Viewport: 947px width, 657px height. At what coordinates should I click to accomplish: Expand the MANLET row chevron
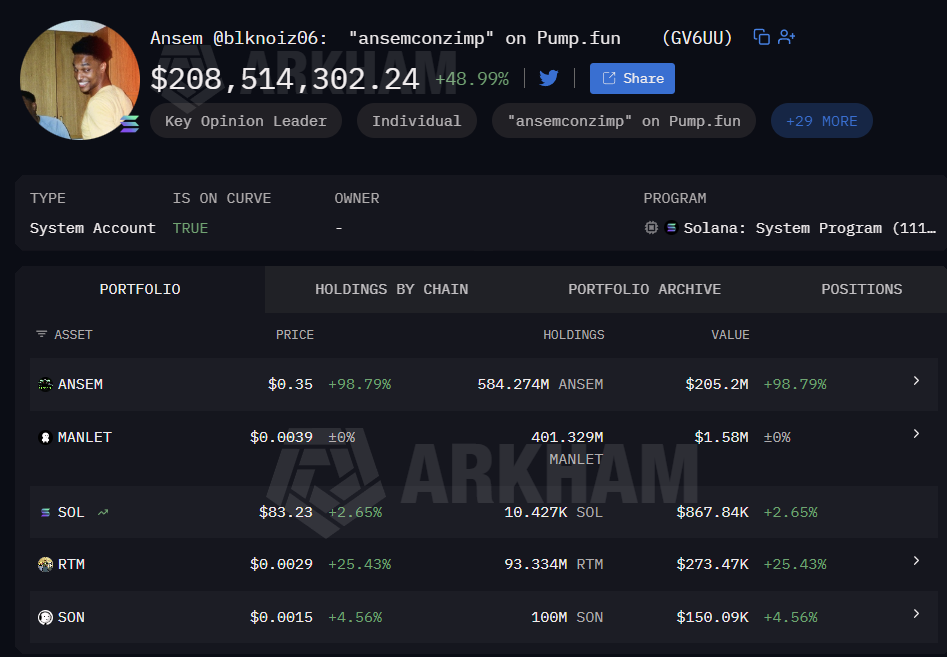point(916,434)
